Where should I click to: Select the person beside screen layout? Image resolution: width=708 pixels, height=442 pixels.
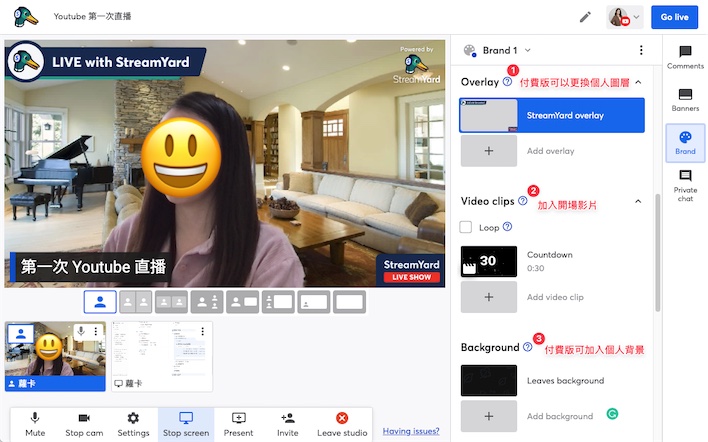(x=242, y=302)
